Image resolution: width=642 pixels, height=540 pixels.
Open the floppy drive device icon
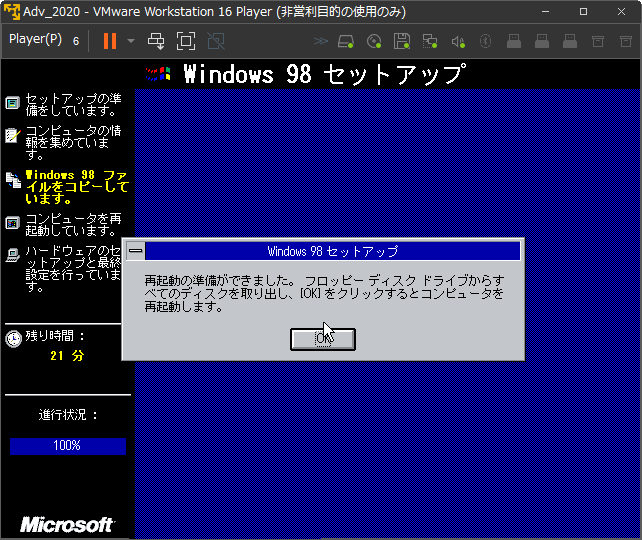click(402, 41)
